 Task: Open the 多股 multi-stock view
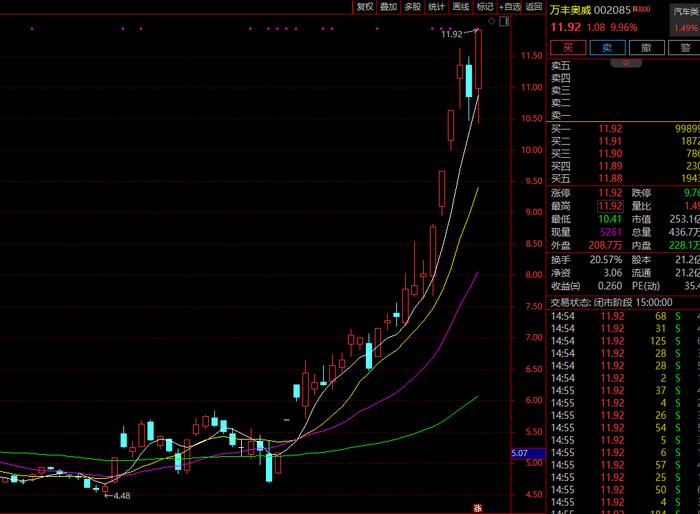(412, 7)
